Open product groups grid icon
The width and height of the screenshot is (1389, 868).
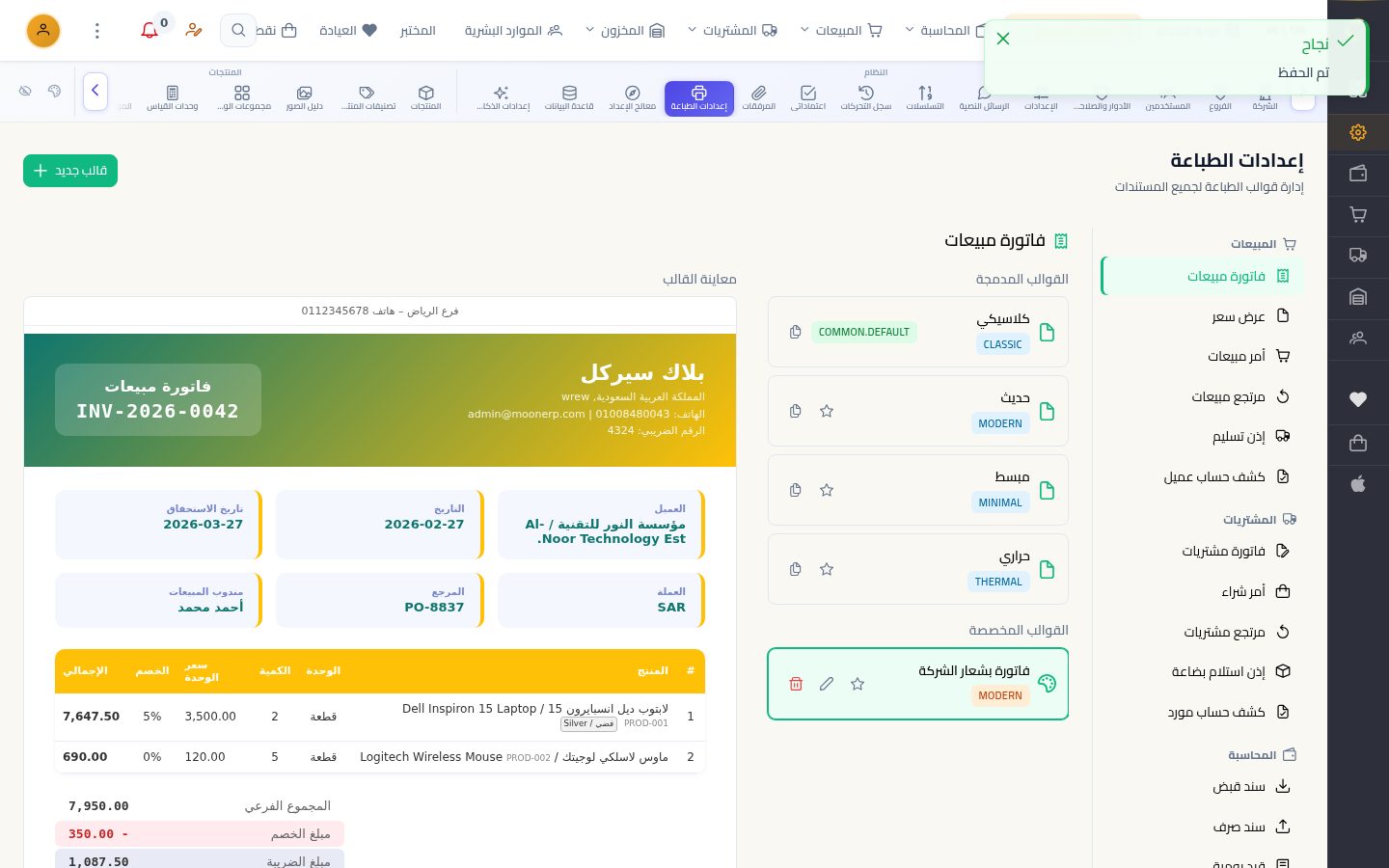243,97
